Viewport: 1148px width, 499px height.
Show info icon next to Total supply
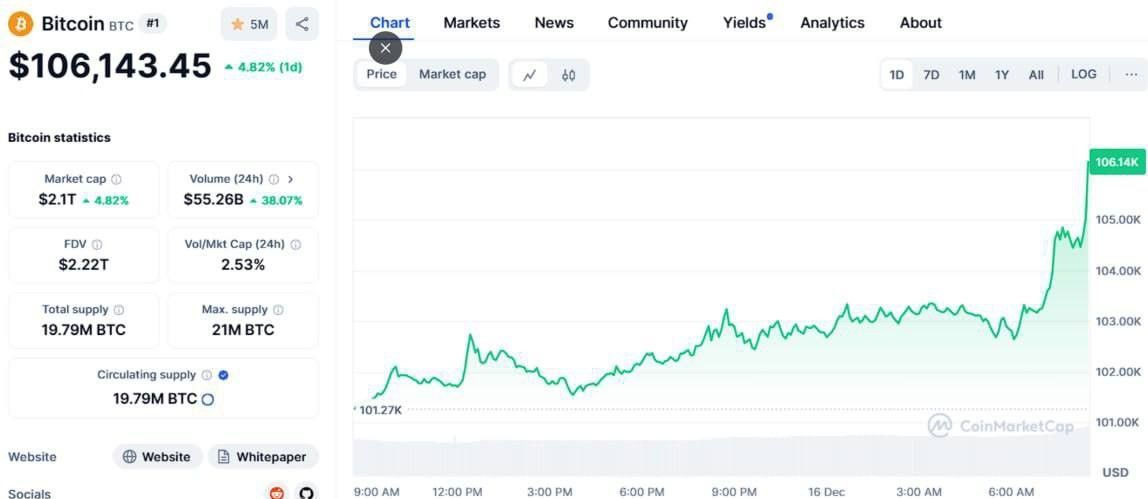119,309
